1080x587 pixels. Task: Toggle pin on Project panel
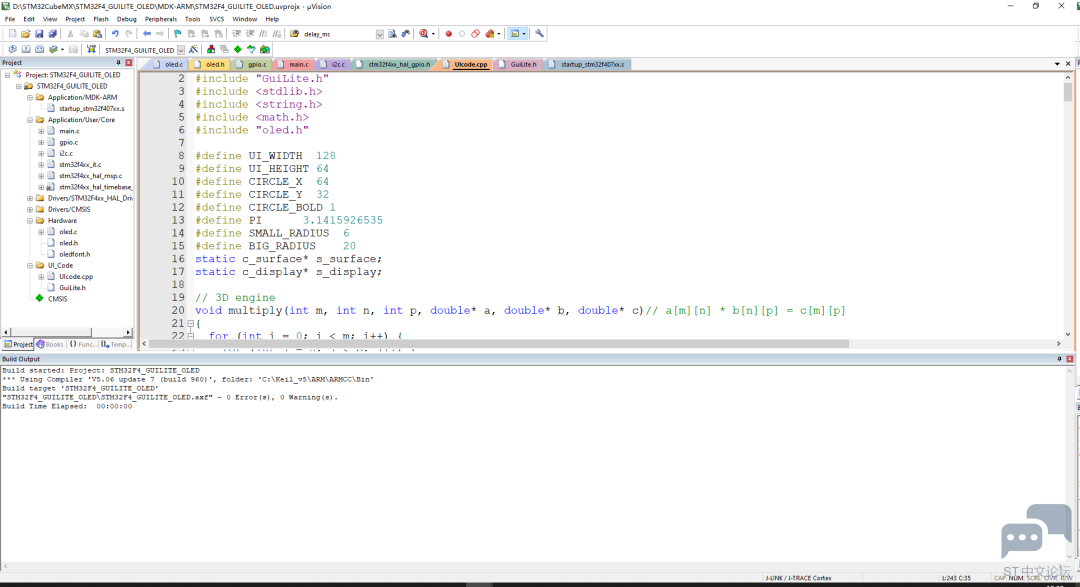click(x=118, y=63)
